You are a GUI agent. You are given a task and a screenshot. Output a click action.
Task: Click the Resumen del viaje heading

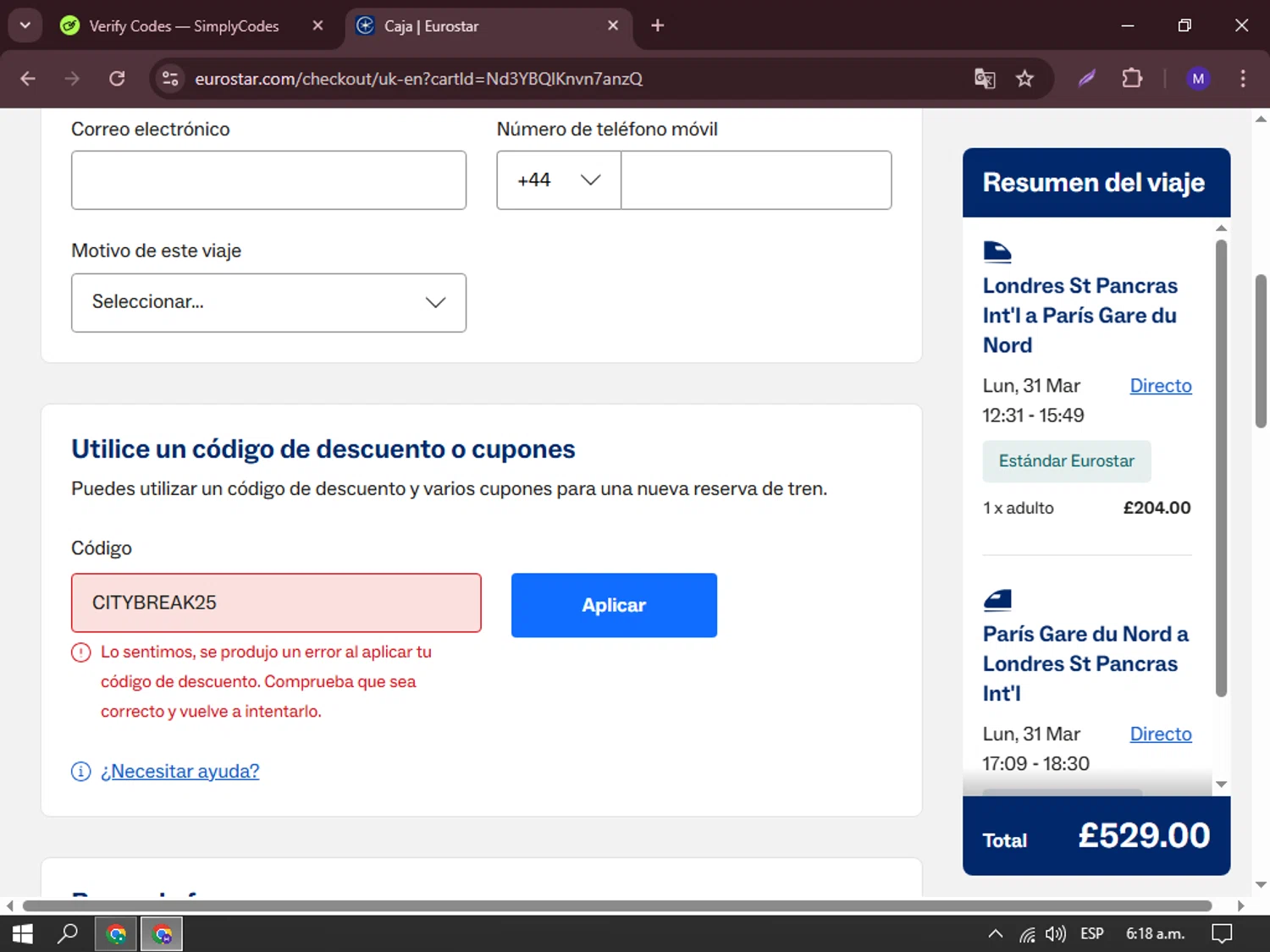[x=1093, y=183]
